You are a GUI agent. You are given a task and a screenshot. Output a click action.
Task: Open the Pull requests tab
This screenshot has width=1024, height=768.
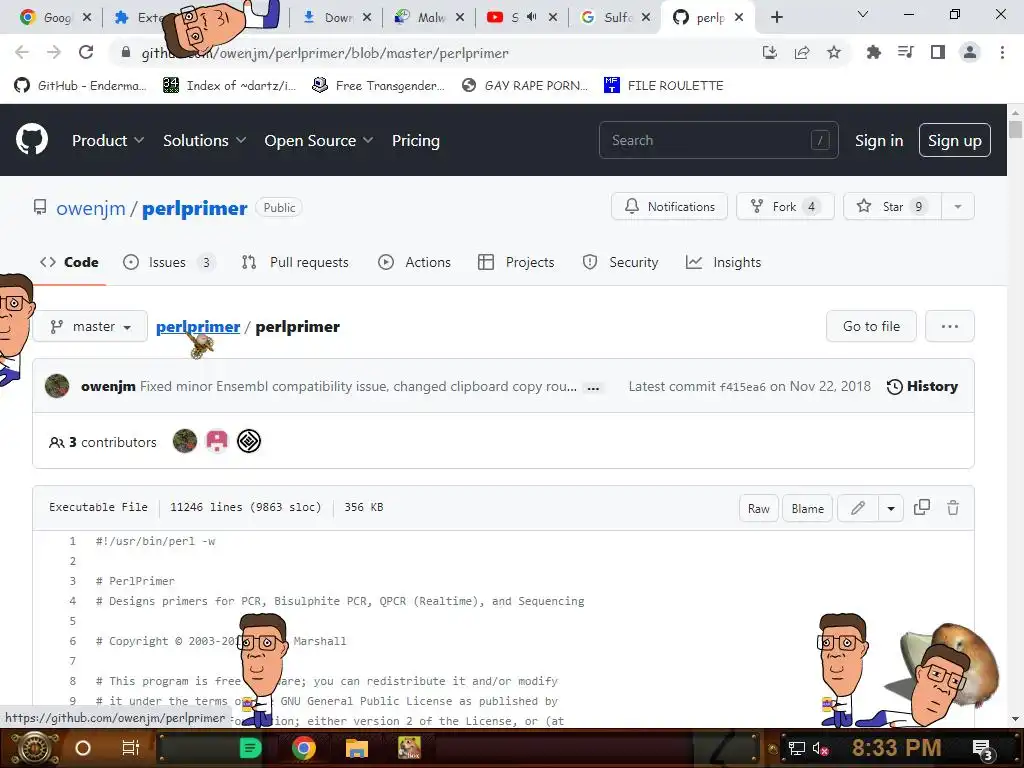coord(295,262)
